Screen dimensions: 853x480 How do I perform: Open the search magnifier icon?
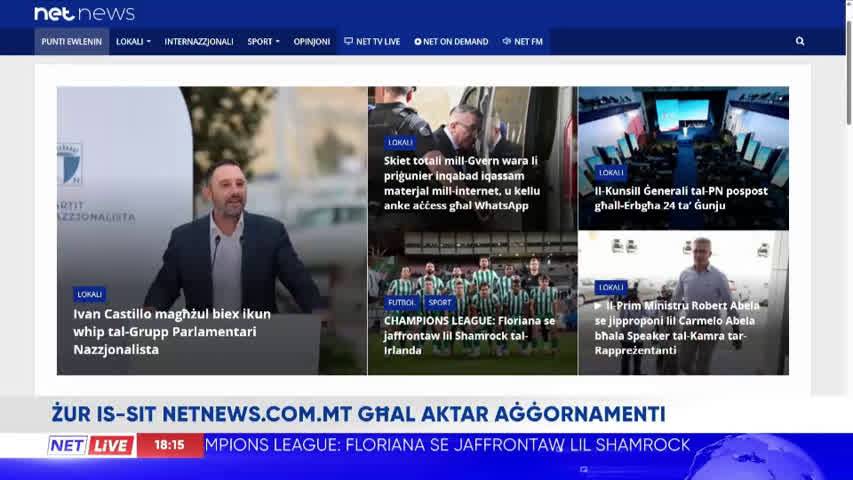pyautogui.click(x=800, y=41)
